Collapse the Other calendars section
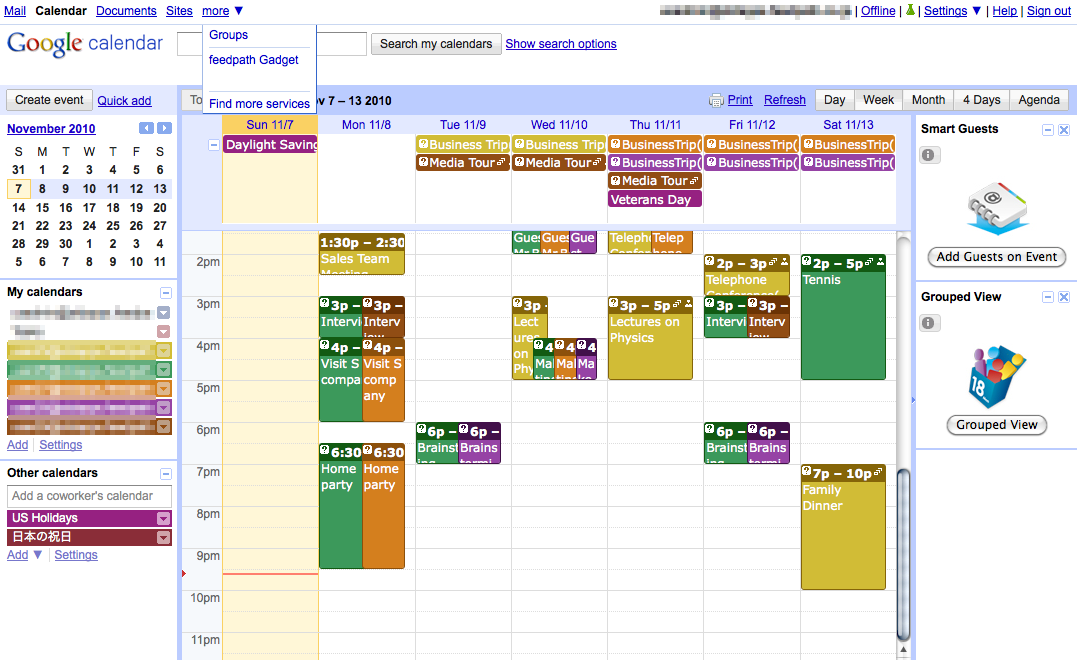 pos(166,474)
